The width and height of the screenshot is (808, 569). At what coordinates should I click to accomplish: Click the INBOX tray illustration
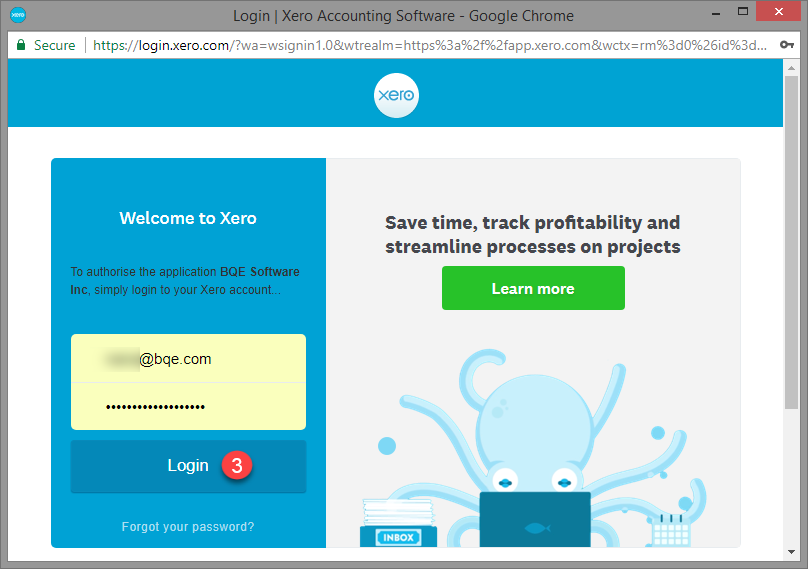click(398, 523)
